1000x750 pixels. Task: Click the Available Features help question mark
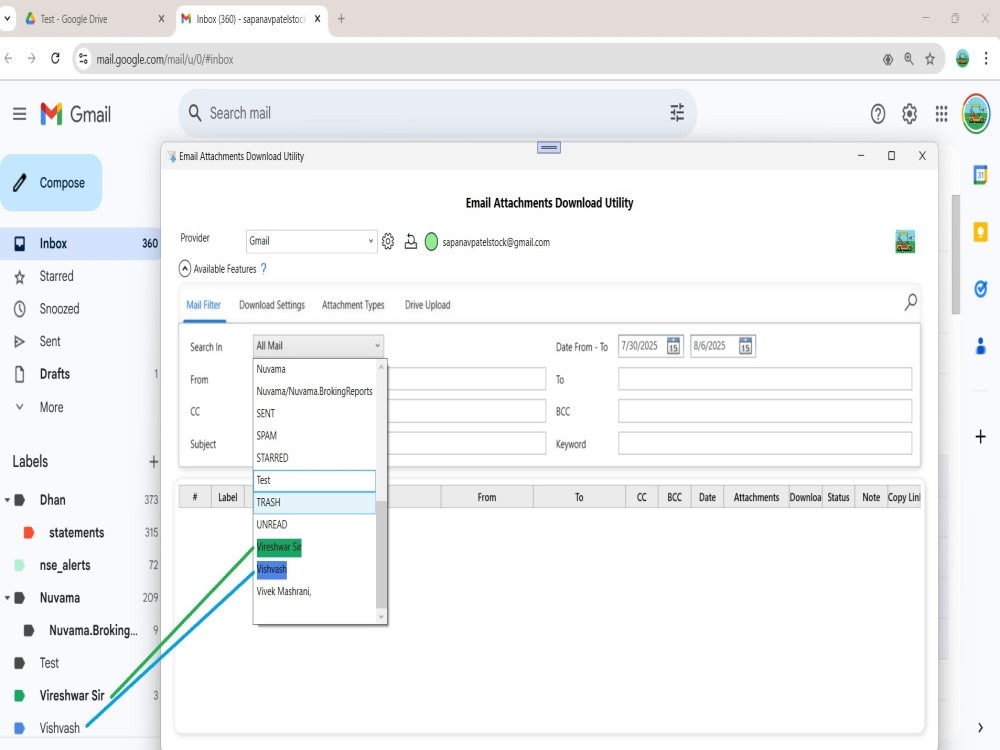263,268
